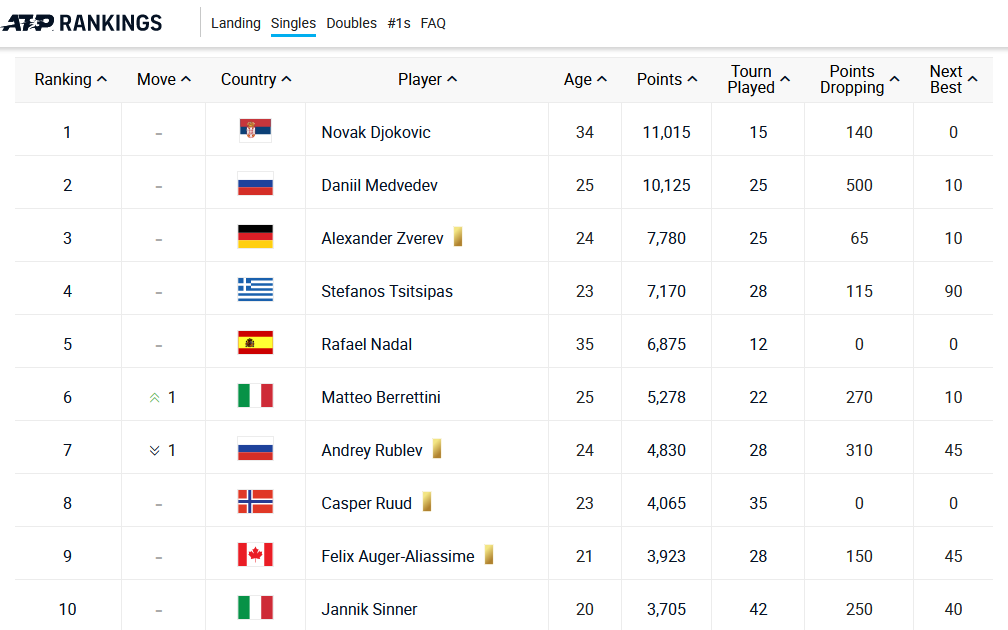The width and height of the screenshot is (1008, 630).
Task: Sort by the Ranking column header
Action: [71, 79]
